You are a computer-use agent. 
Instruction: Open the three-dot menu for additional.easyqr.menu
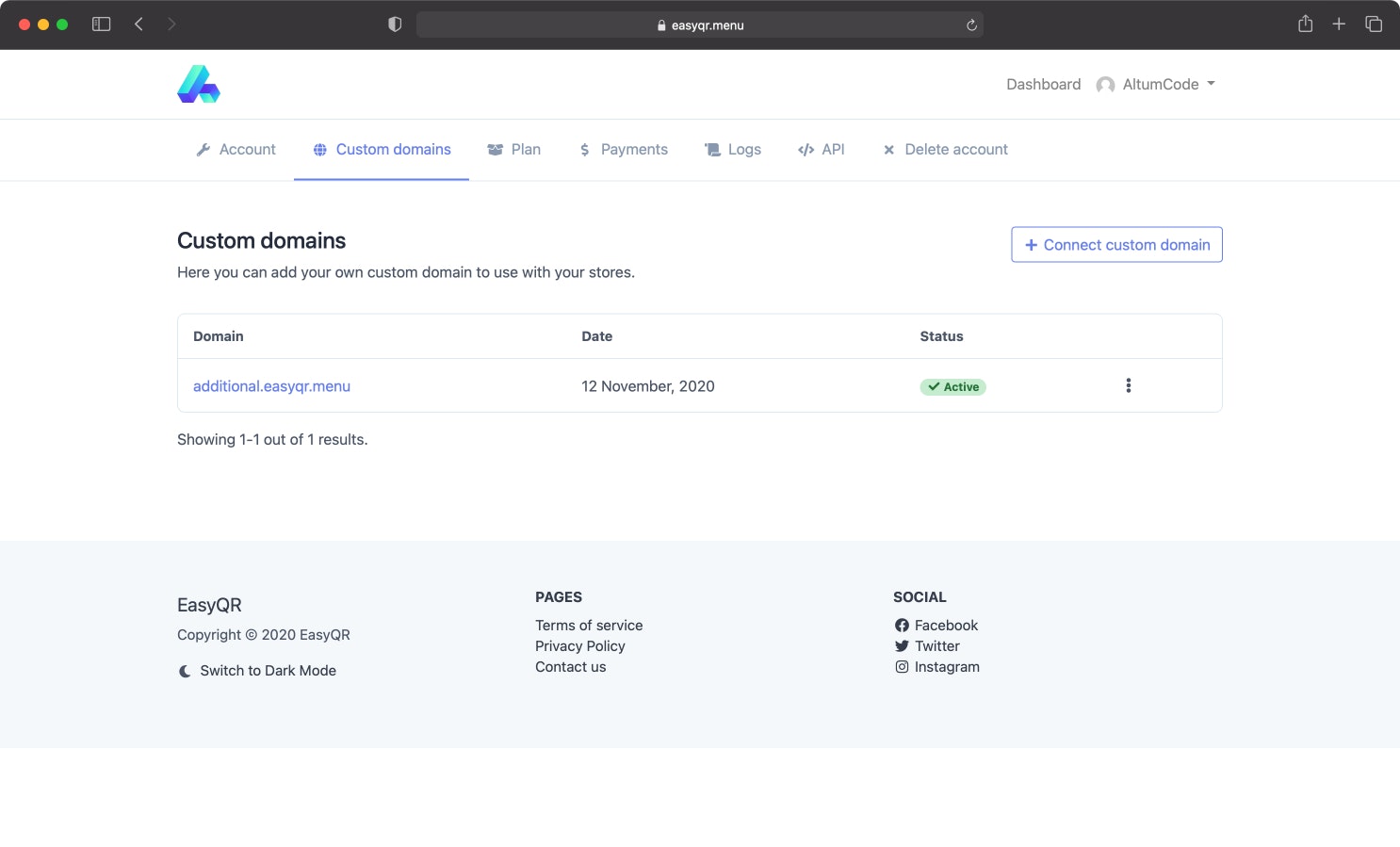click(1128, 385)
